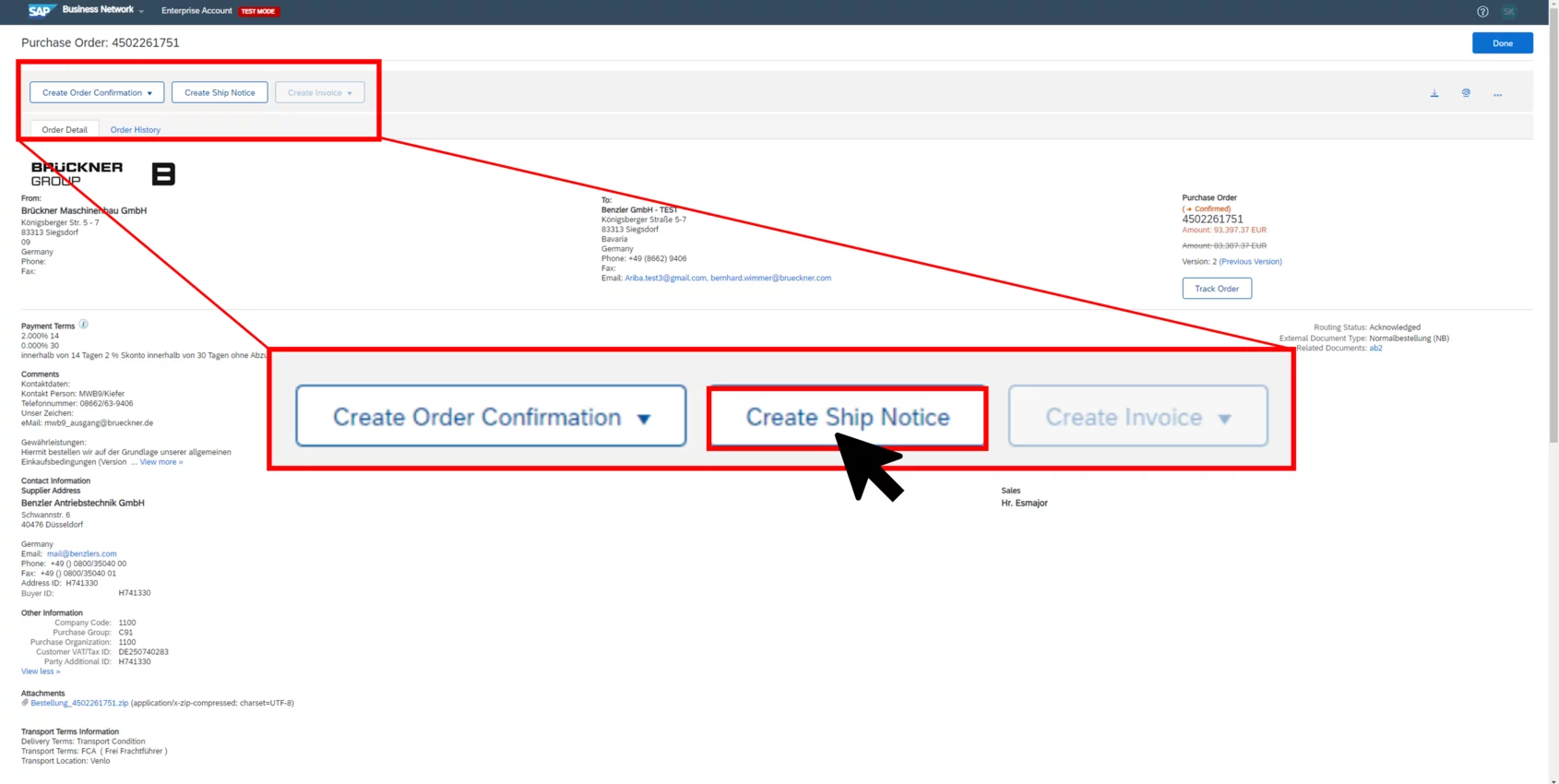This screenshot has width=1559, height=784.
Task: Click Routing Status: Acknowledged text
Action: click(x=1367, y=327)
